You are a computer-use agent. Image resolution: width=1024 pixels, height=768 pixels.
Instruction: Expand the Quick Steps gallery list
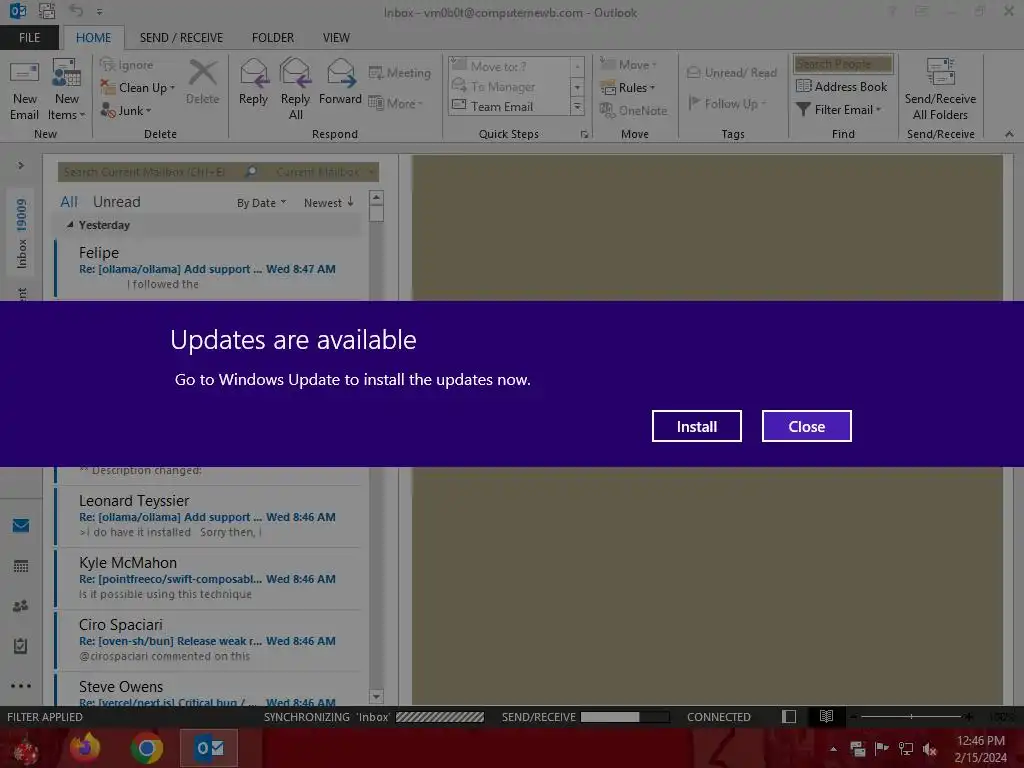(577, 106)
